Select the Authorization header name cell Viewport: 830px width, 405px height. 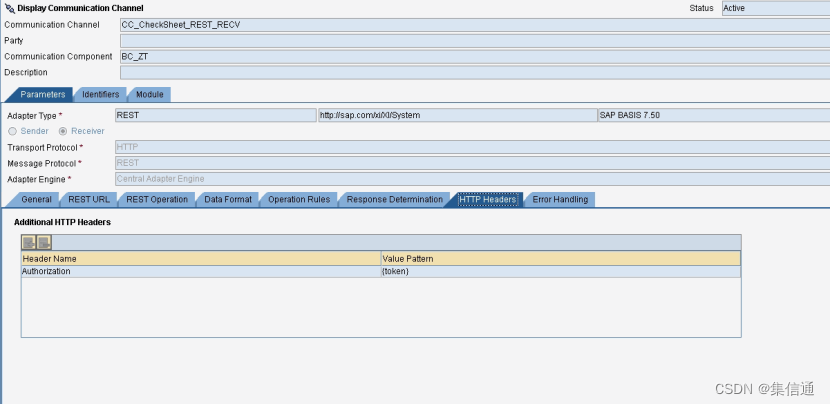pos(201,272)
